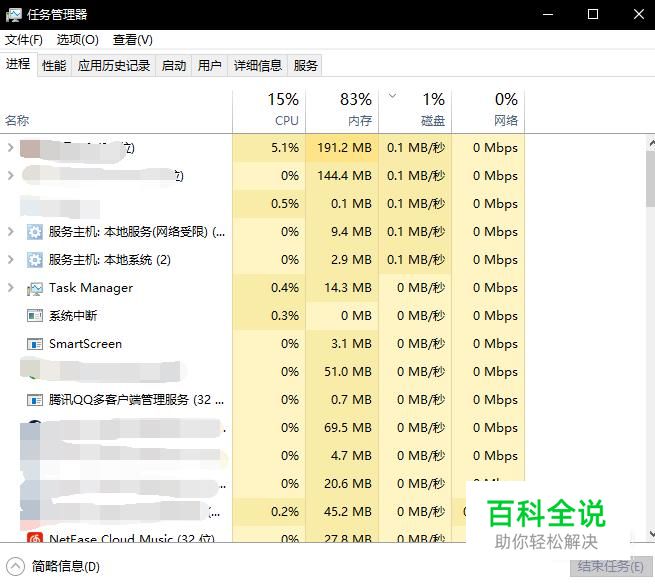The height and width of the screenshot is (585, 655).
Task: Click the sort arrow above 磁盘 column
Action: click(x=392, y=96)
